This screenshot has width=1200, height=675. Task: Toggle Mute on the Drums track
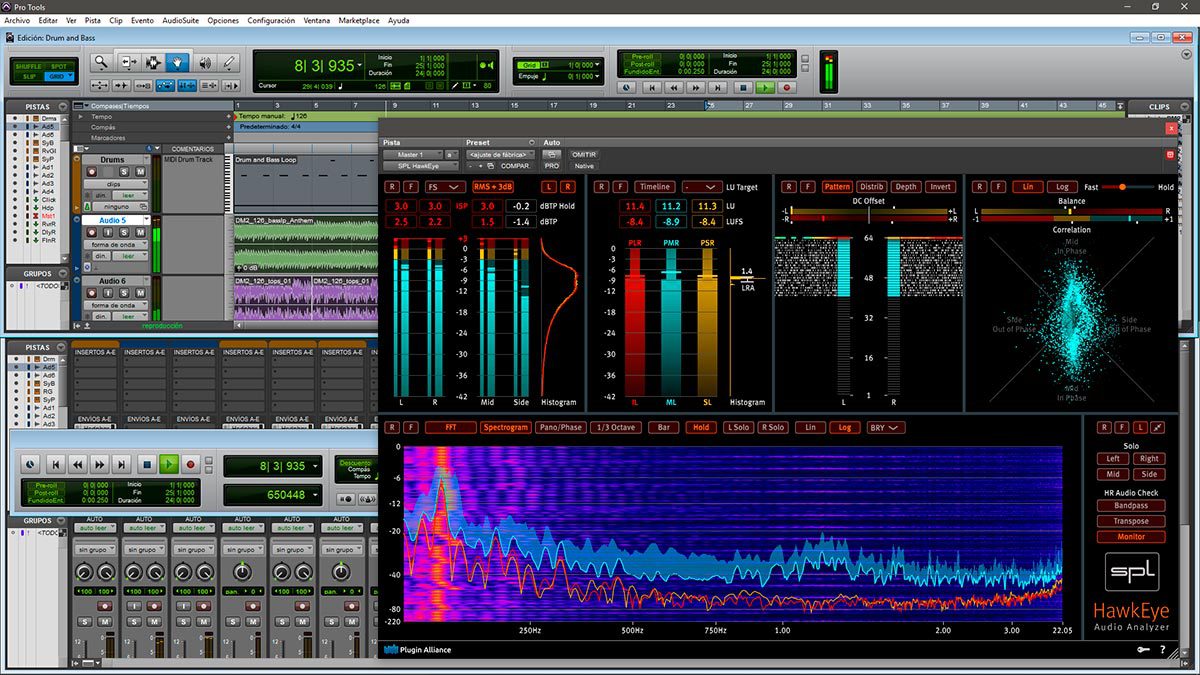tap(139, 172)
